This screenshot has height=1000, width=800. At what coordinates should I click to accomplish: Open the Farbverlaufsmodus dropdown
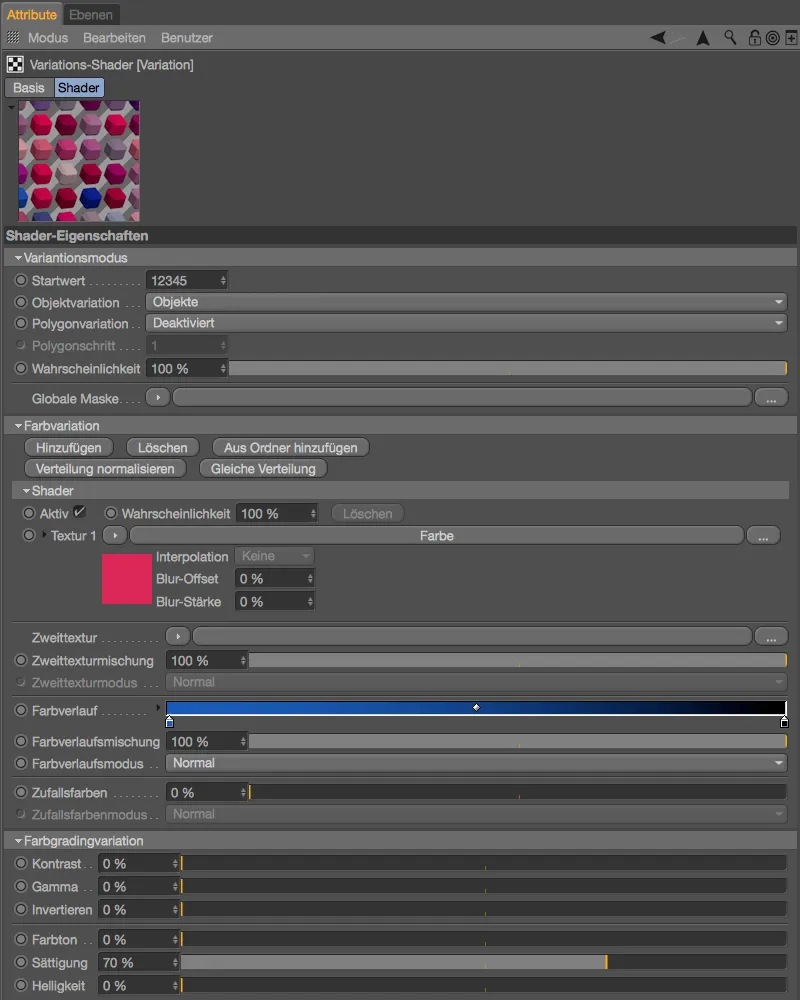[470, 762]
